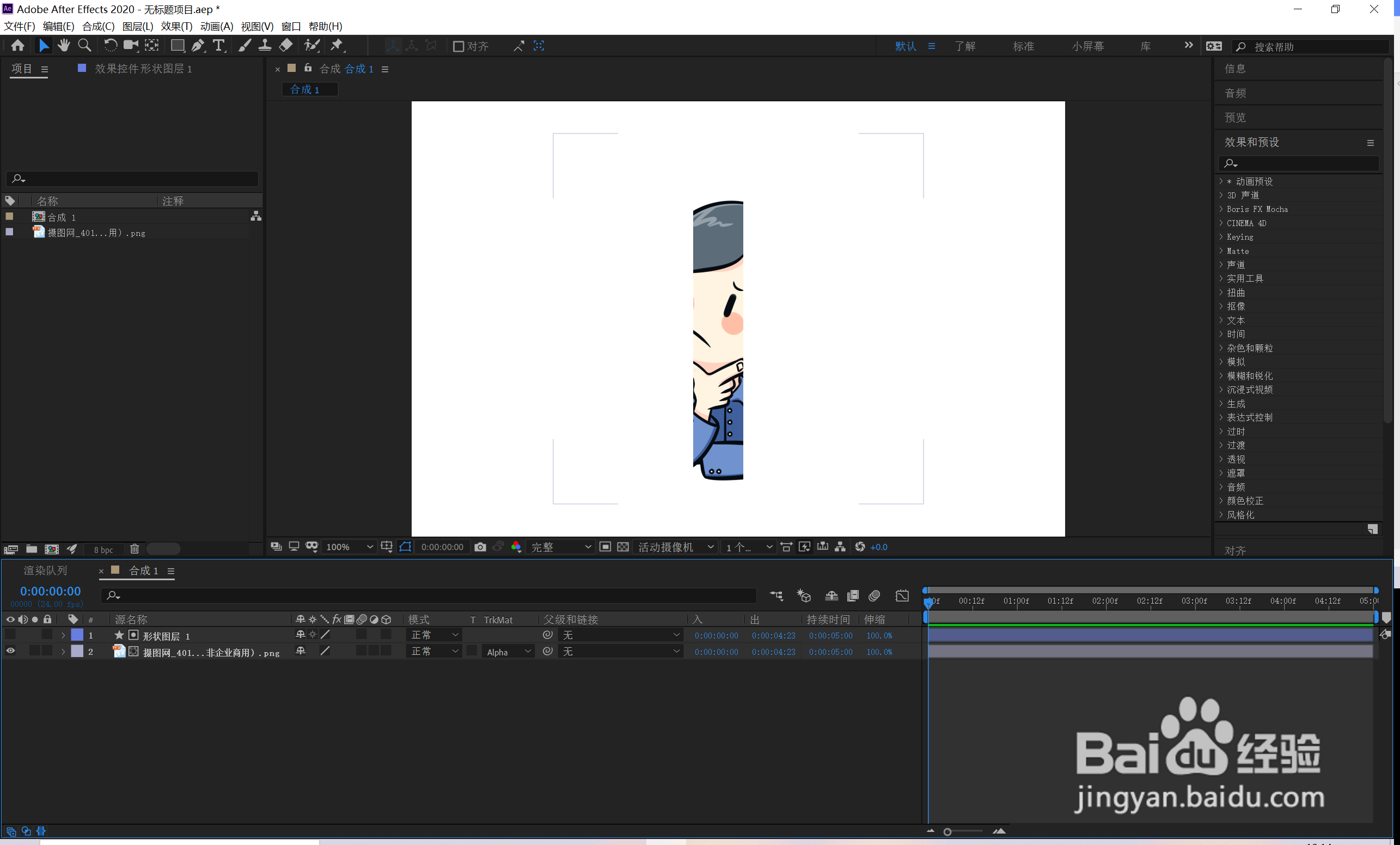Open the 信息 panel header
Viewport: 1400px width, 845px height.
coord(1234,68)
